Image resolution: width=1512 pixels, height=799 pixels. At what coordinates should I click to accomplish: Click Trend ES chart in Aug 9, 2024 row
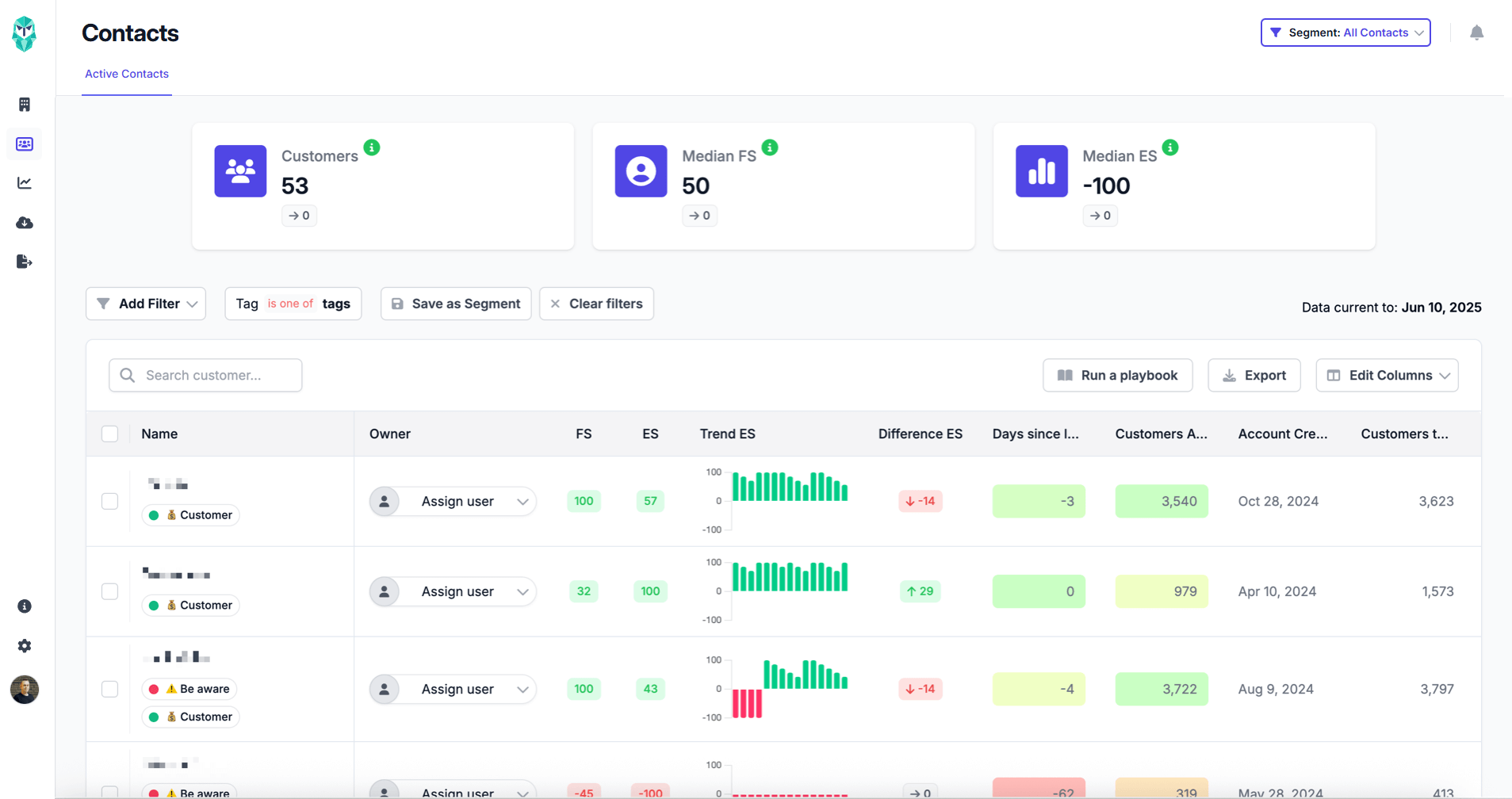click(x=776, y=689)
